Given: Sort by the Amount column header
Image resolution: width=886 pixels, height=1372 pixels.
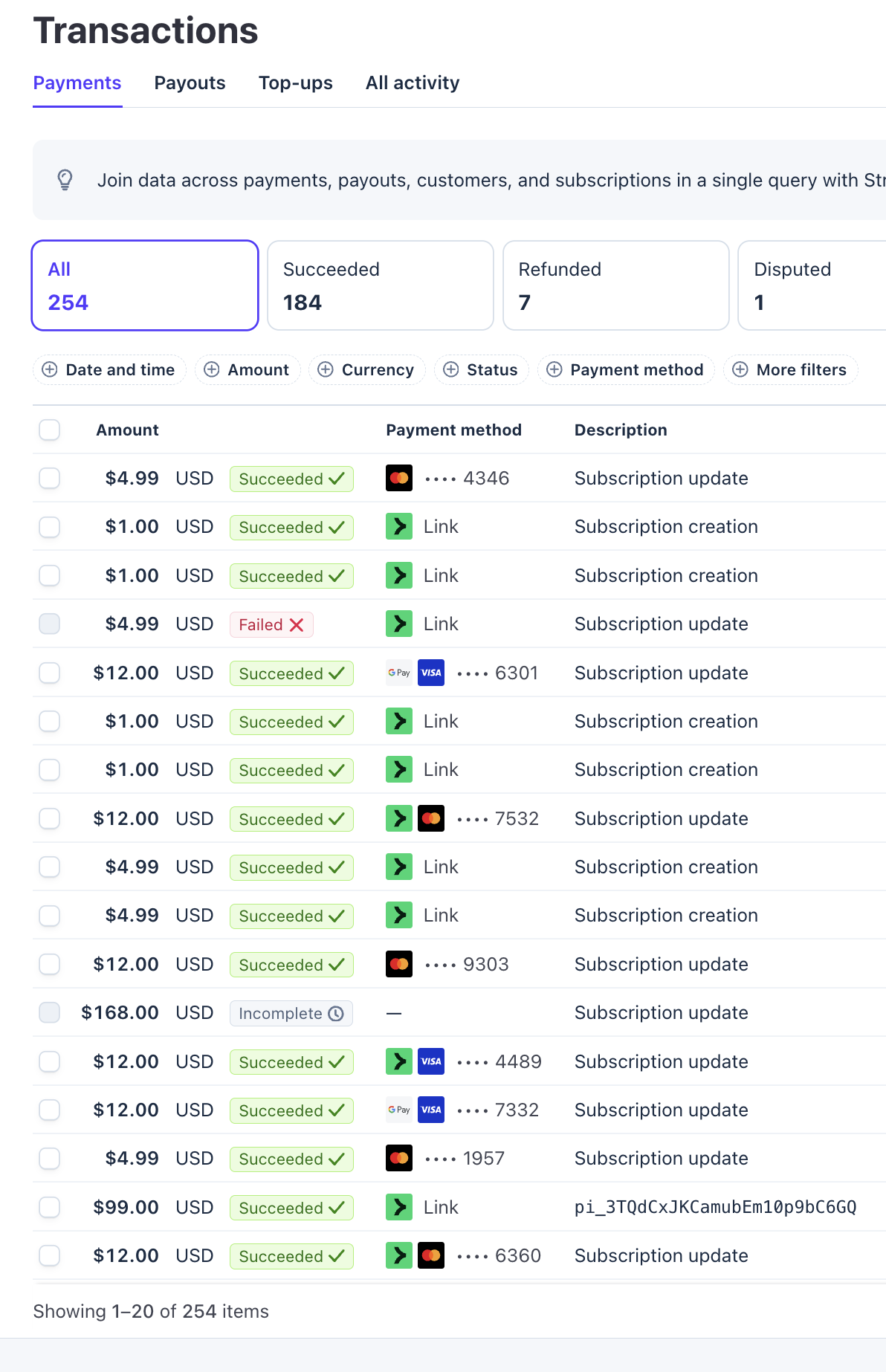Looking at the screenshot, I should (127, 430).
